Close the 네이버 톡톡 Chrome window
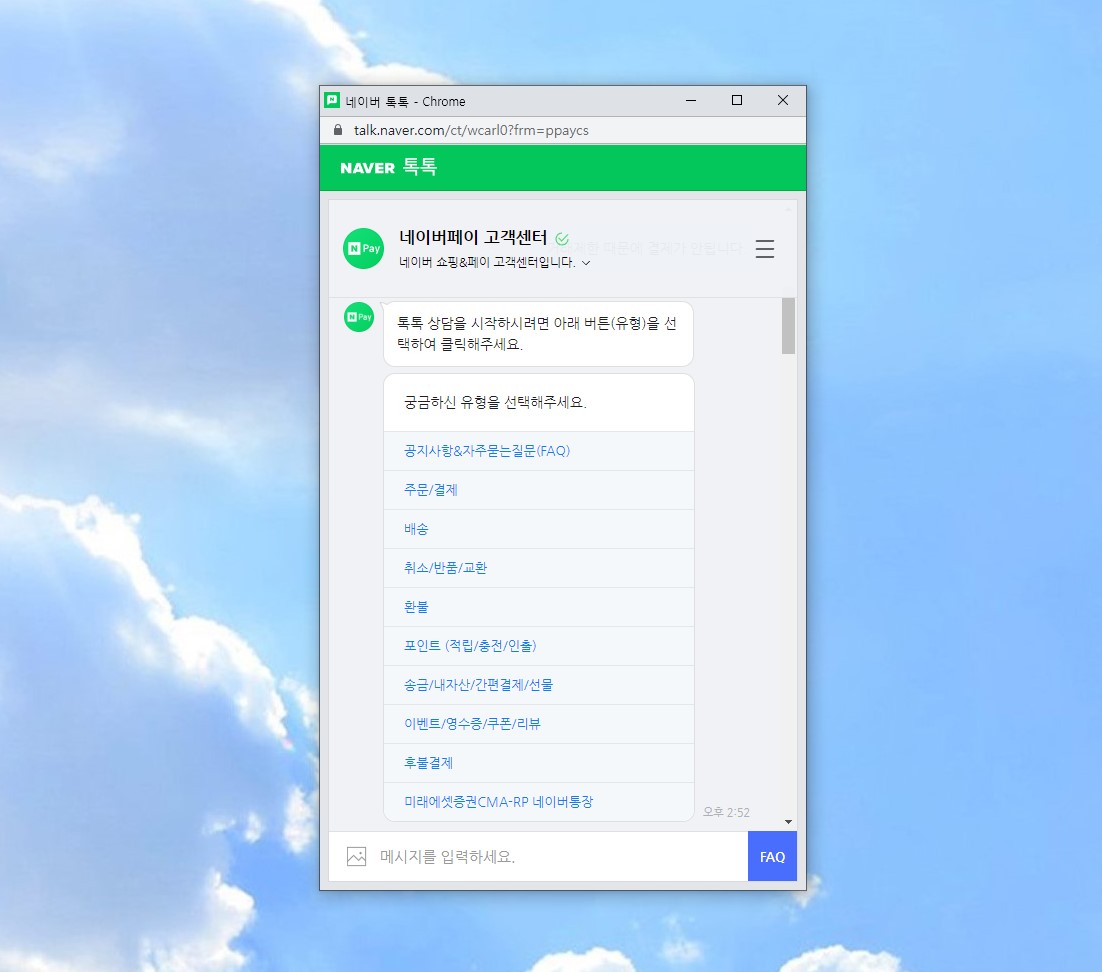This screenshot has width=1102, height=972. (783, 101)
